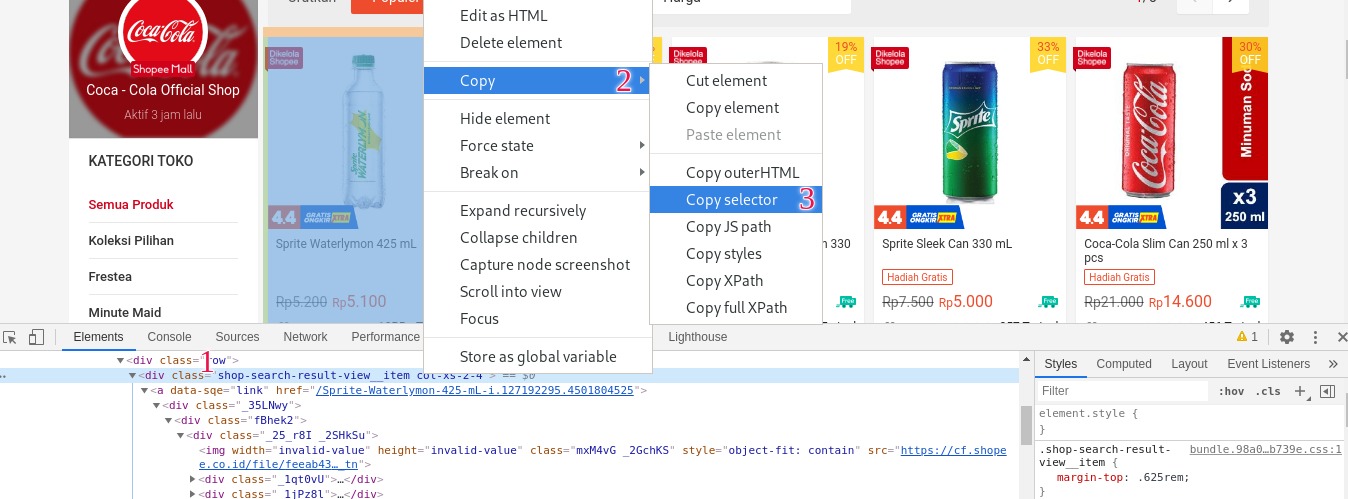This screenshot has width=1348, height=499.
Task: Click the 19% OFF discount badge
Action: click(x=846, y=54)
